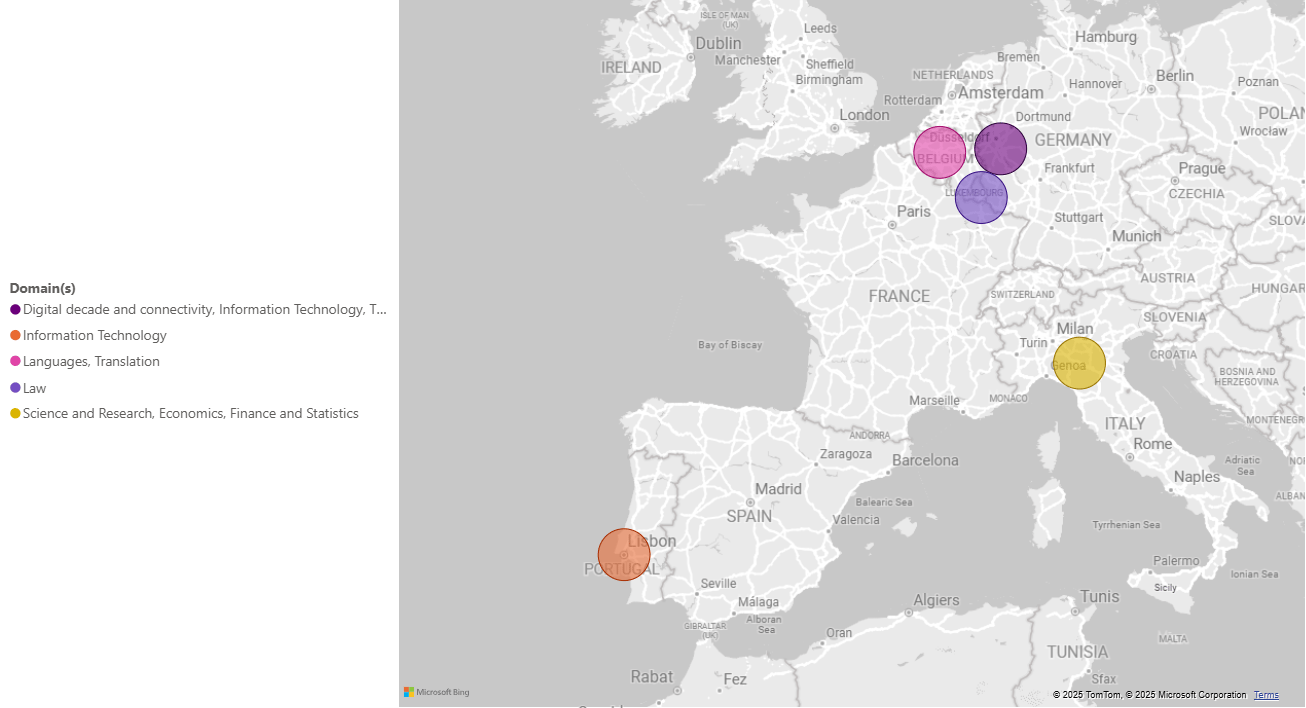This screenshot has height=708, width=1306.
Task: Click the Zaragoza label on map
Action: tap(845, 454)
